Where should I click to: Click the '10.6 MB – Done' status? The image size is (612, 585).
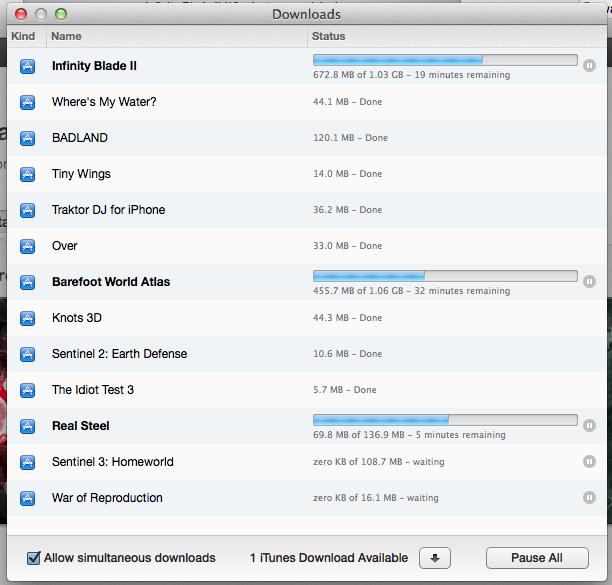tap(347, 354)
